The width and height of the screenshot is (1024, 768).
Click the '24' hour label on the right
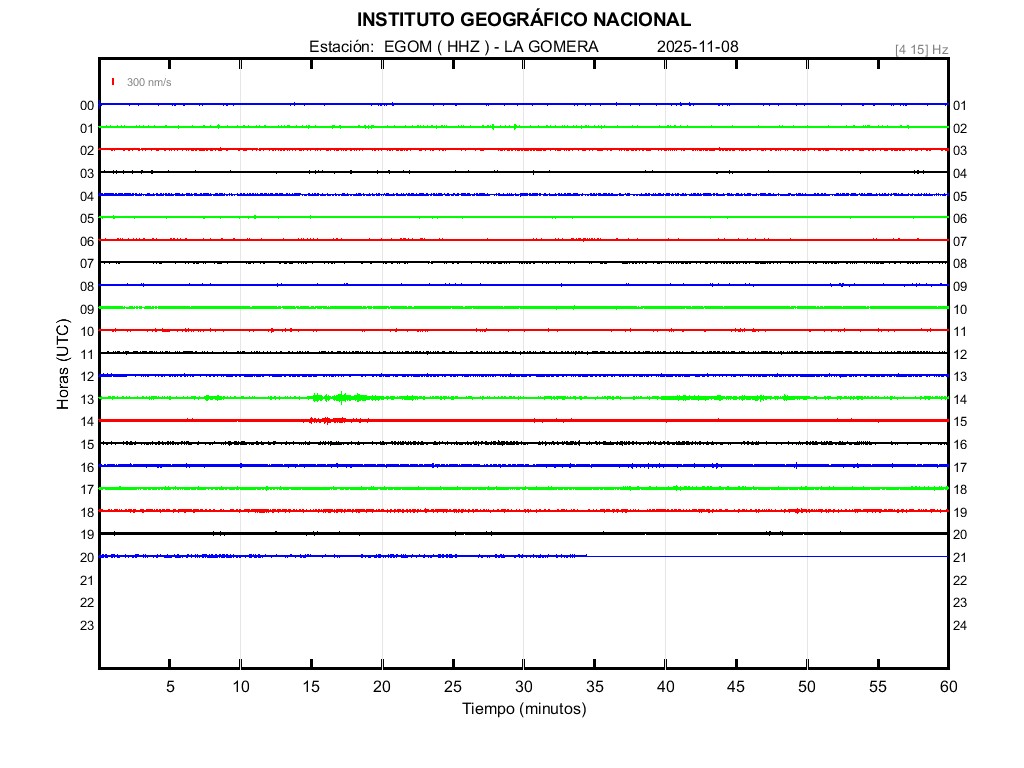pyautogui.click(x=960, y=625)
